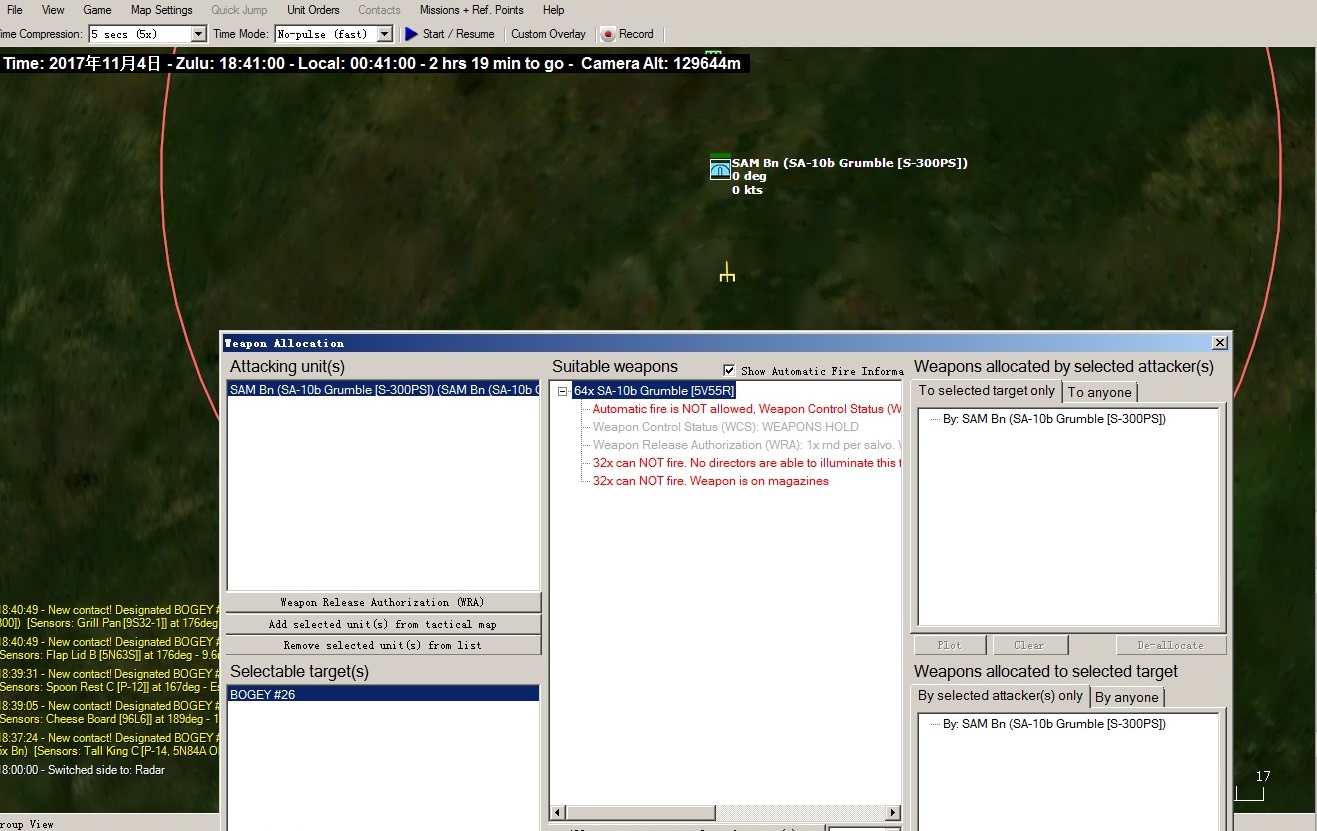
Task: Open the View menu
Action: pyautogui.click(x=53, y=10)
